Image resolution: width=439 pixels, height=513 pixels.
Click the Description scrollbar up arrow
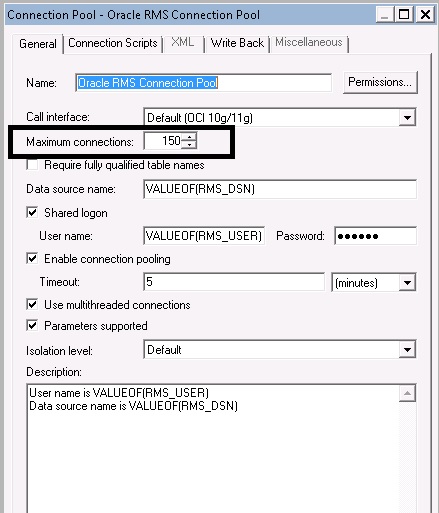click(x=407, y=393)
